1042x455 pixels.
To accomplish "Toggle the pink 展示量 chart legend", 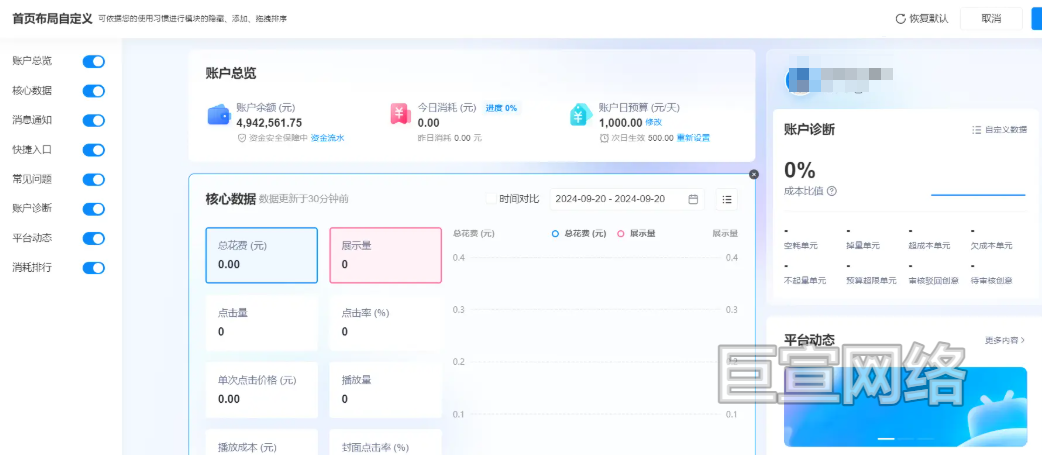I will [x=636, y=234].
